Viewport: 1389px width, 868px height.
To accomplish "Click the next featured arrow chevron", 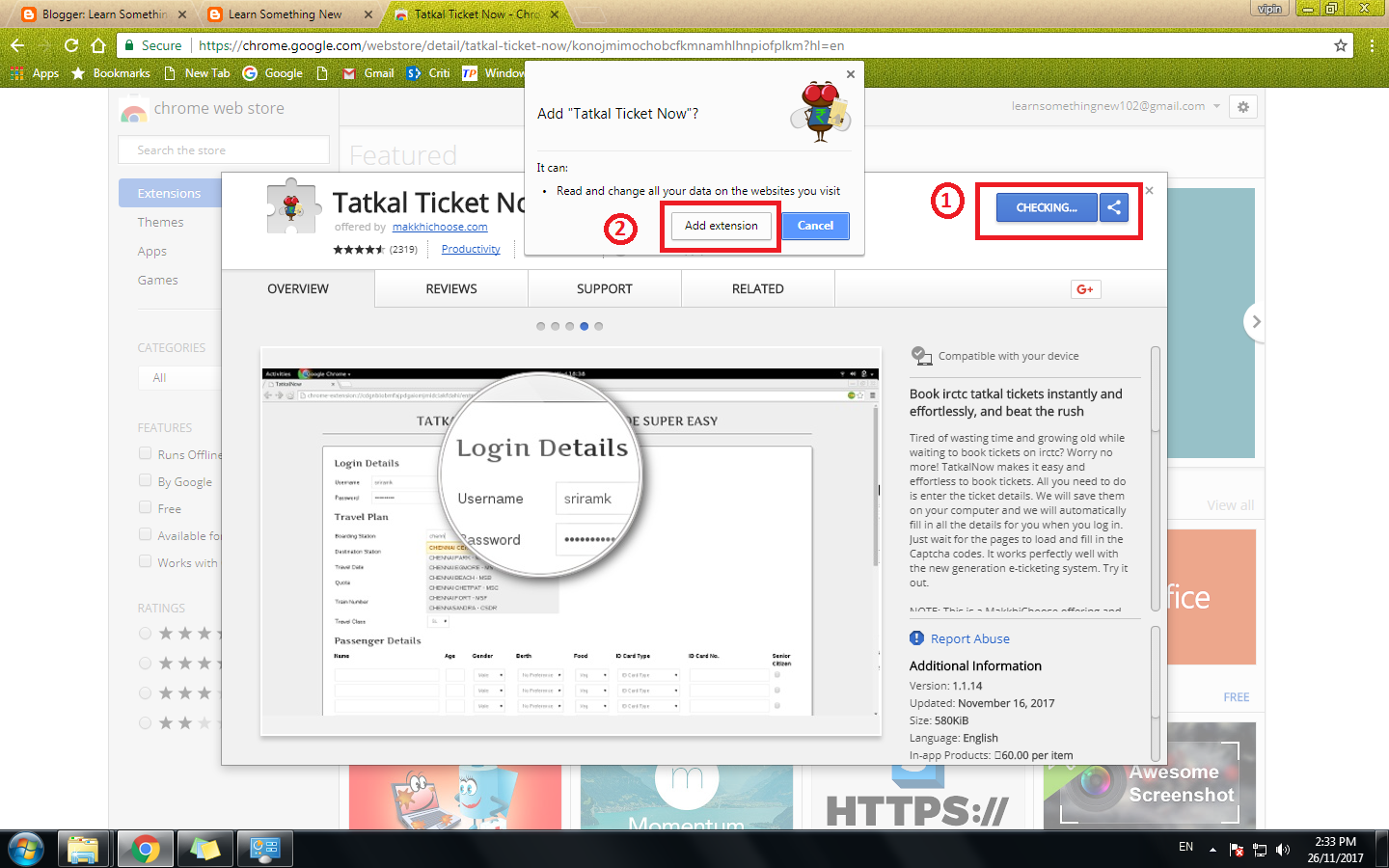I will point(1255,322).
